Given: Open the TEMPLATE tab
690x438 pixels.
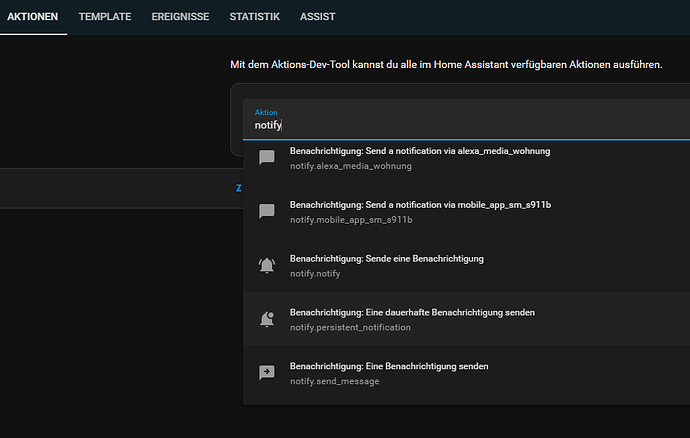Looking at the screenshot, I should pyautogui.click(x=104, y=17).
